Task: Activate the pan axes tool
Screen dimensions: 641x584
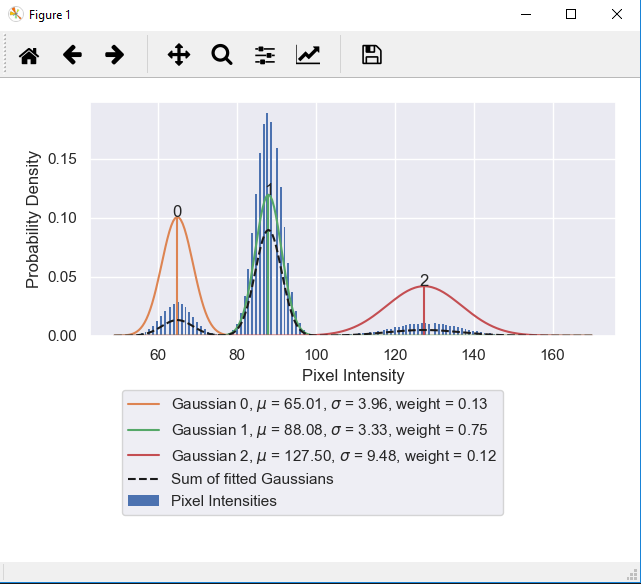Action: 179,55
